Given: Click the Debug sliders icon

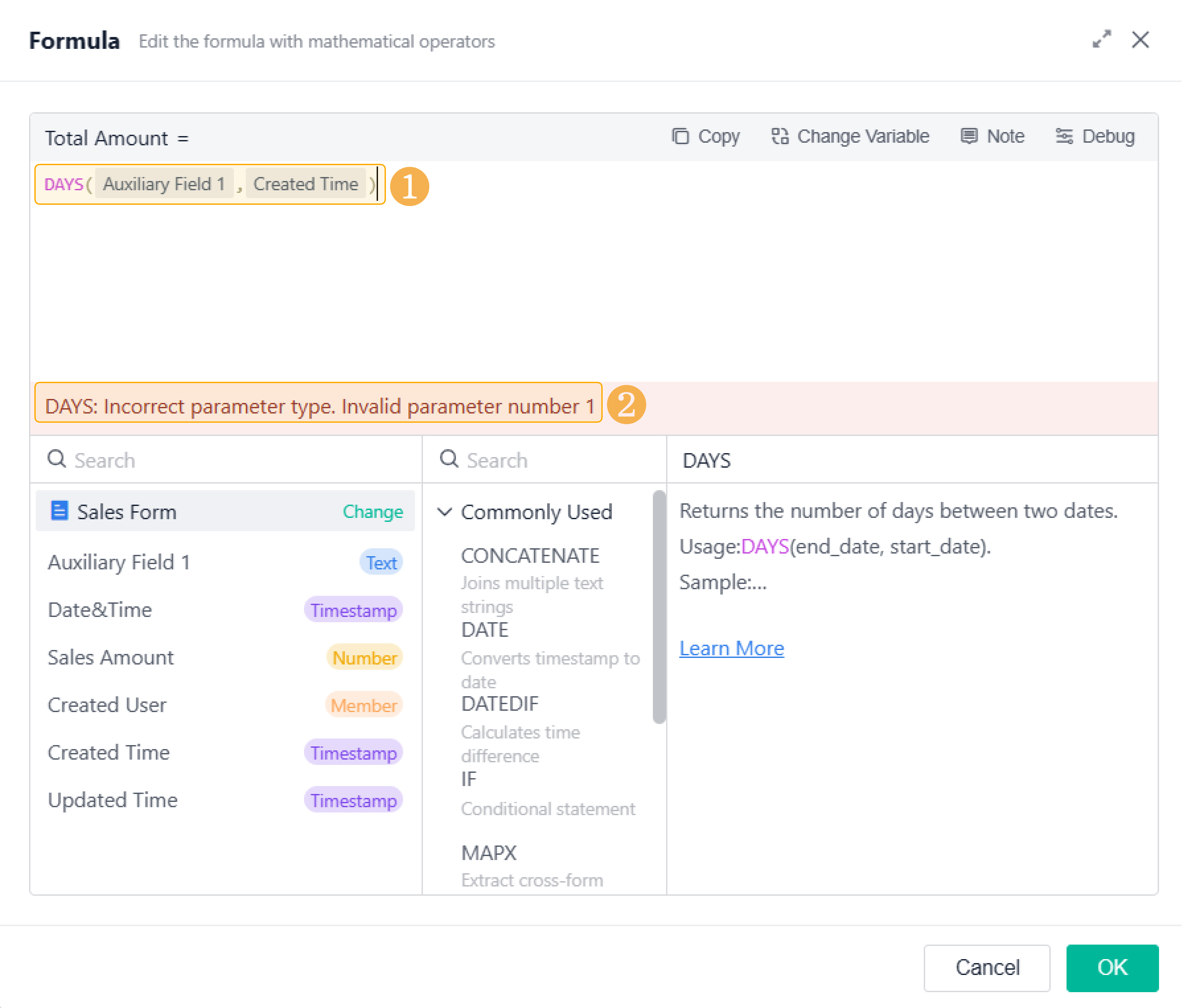Looking at the screenshot, I should pyautogui.click(x=1063, y=136).
